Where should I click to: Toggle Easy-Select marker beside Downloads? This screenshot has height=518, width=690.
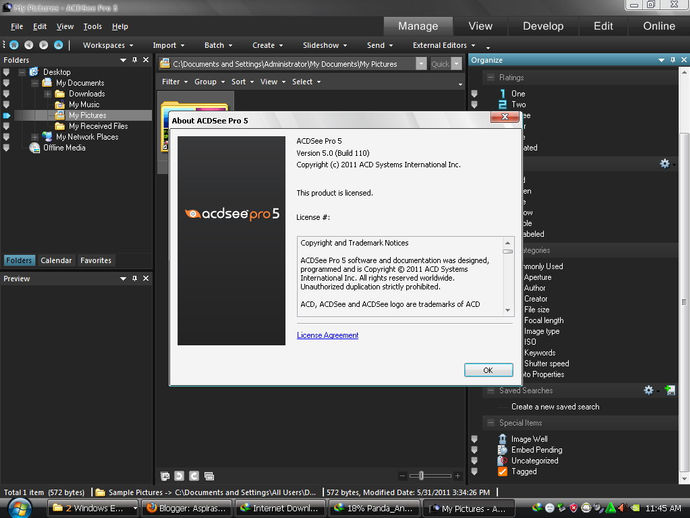6,93
